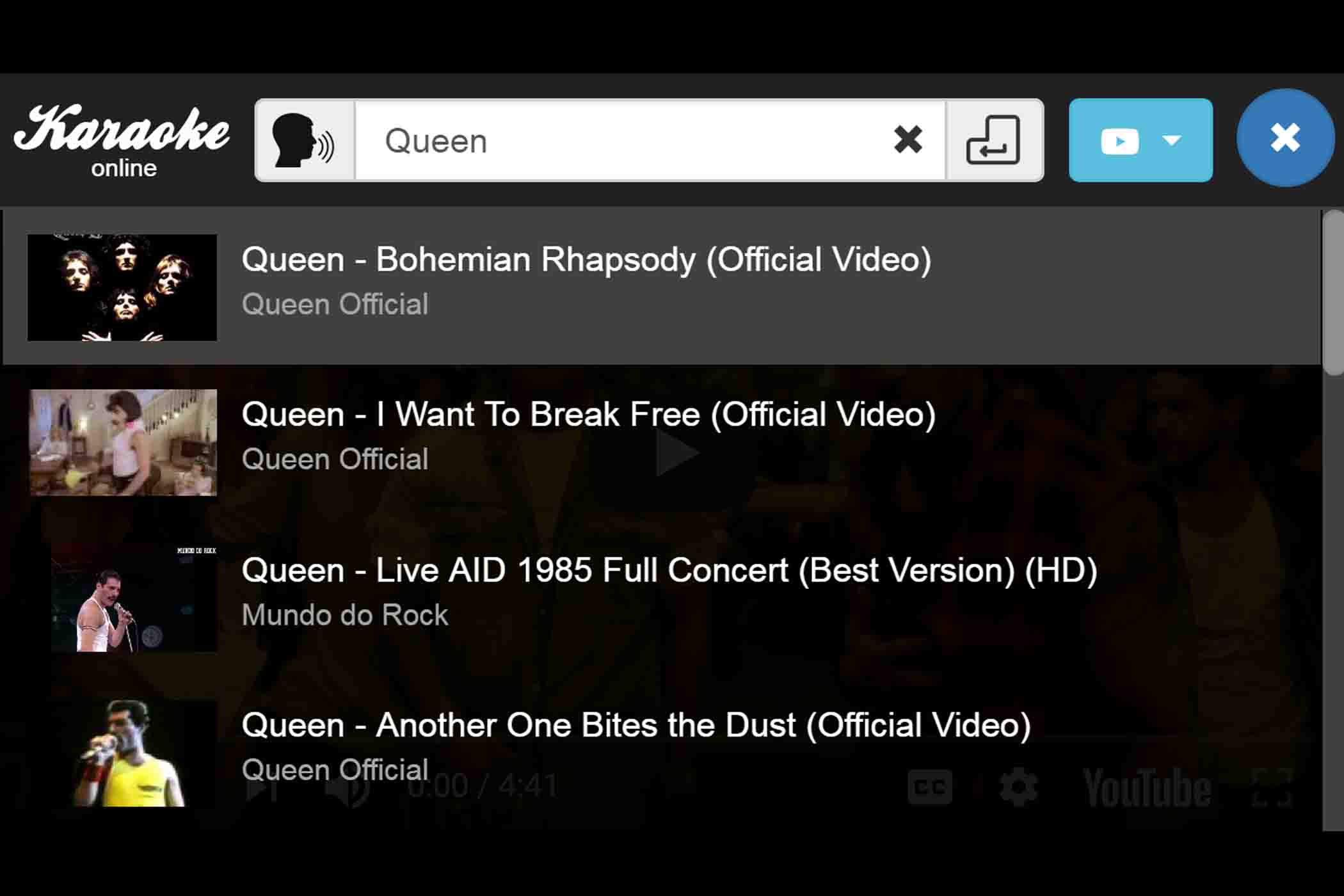Image resolution: width=1344 pixels, height=896 pixels.
Task: Select Queen - I Want To Break Free
Action: coord(662,442)
